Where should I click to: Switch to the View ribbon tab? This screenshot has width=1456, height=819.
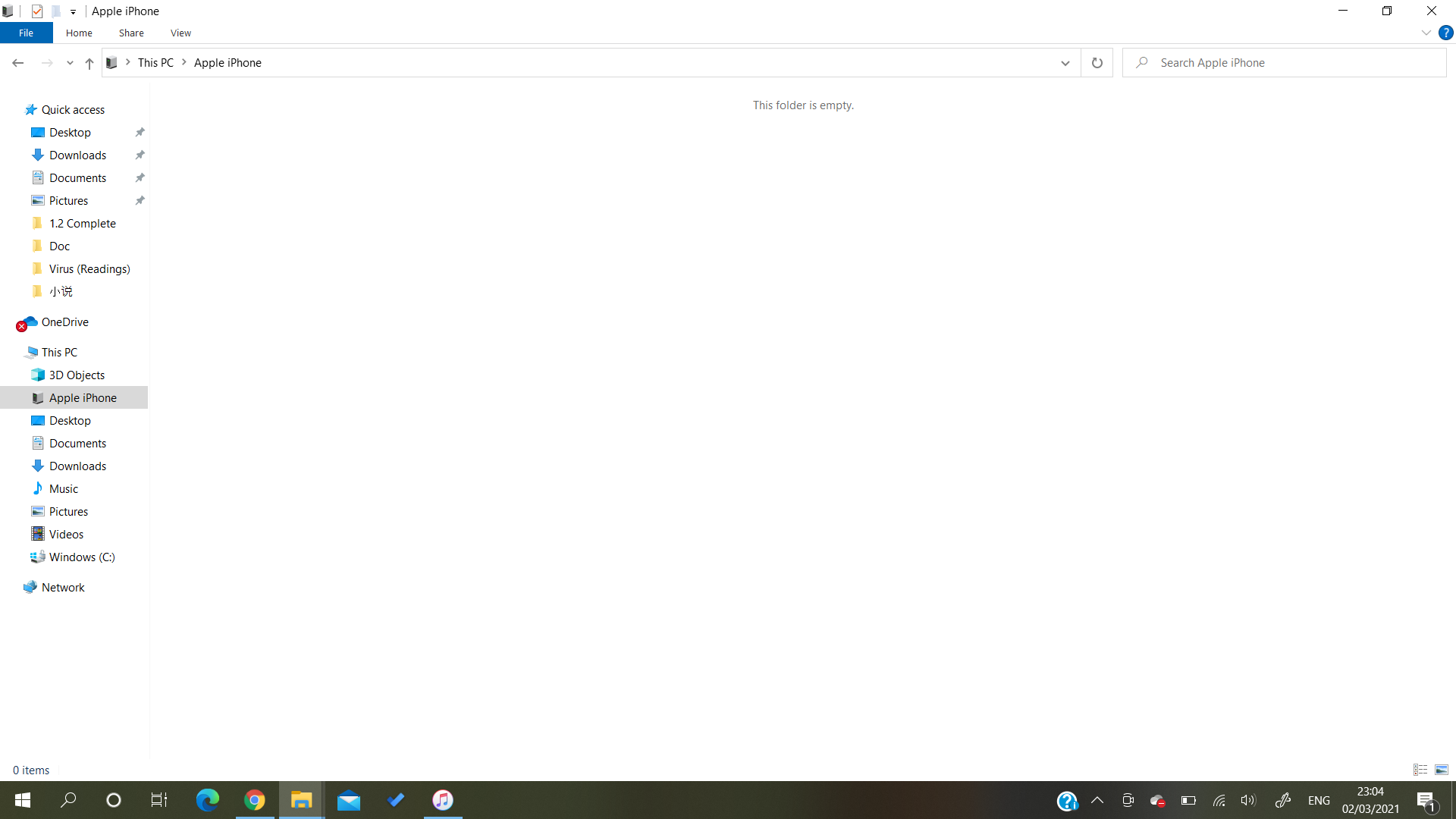tap(180, 33)
